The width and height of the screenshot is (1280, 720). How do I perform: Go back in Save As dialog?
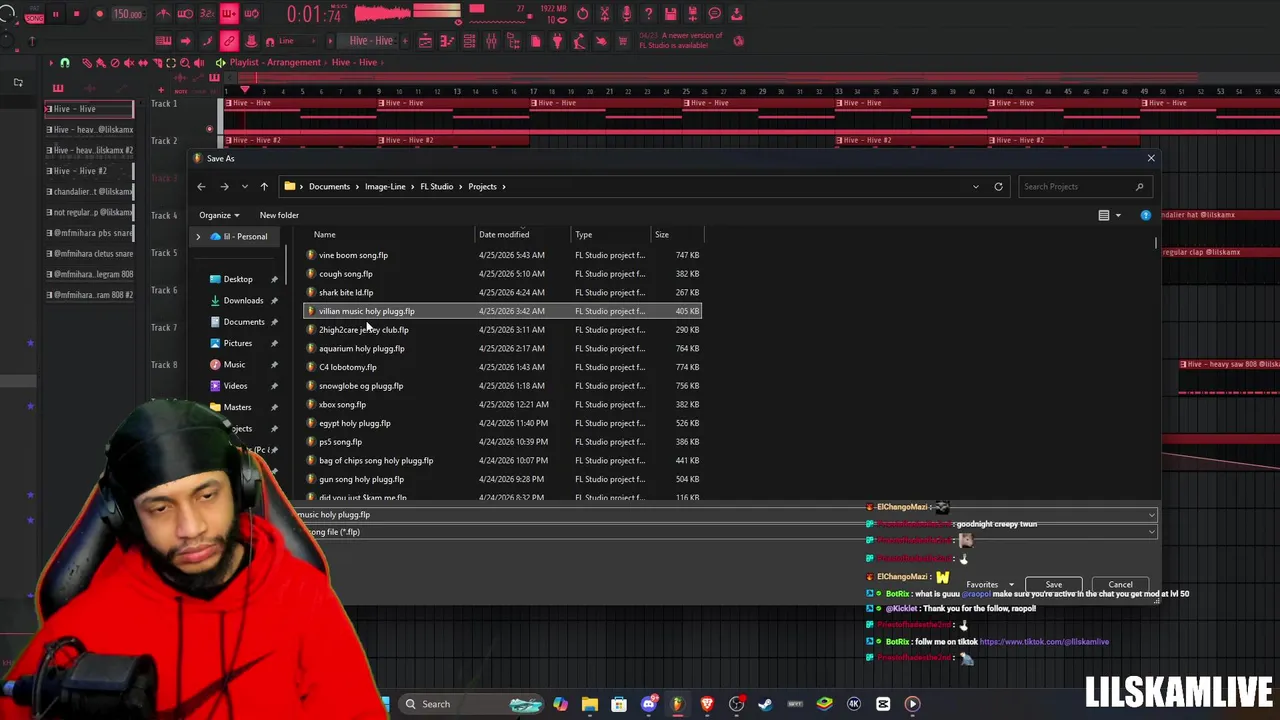click(x=201, y=186)
